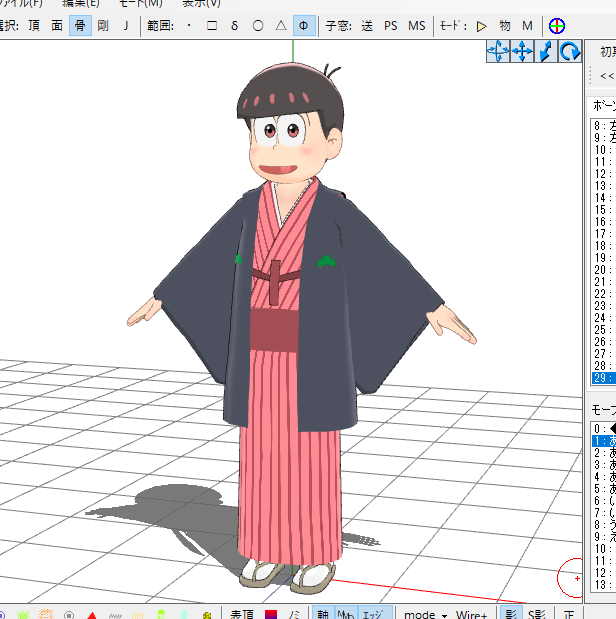
Task: Select the rectangle range tool
Action: (212, 26)
